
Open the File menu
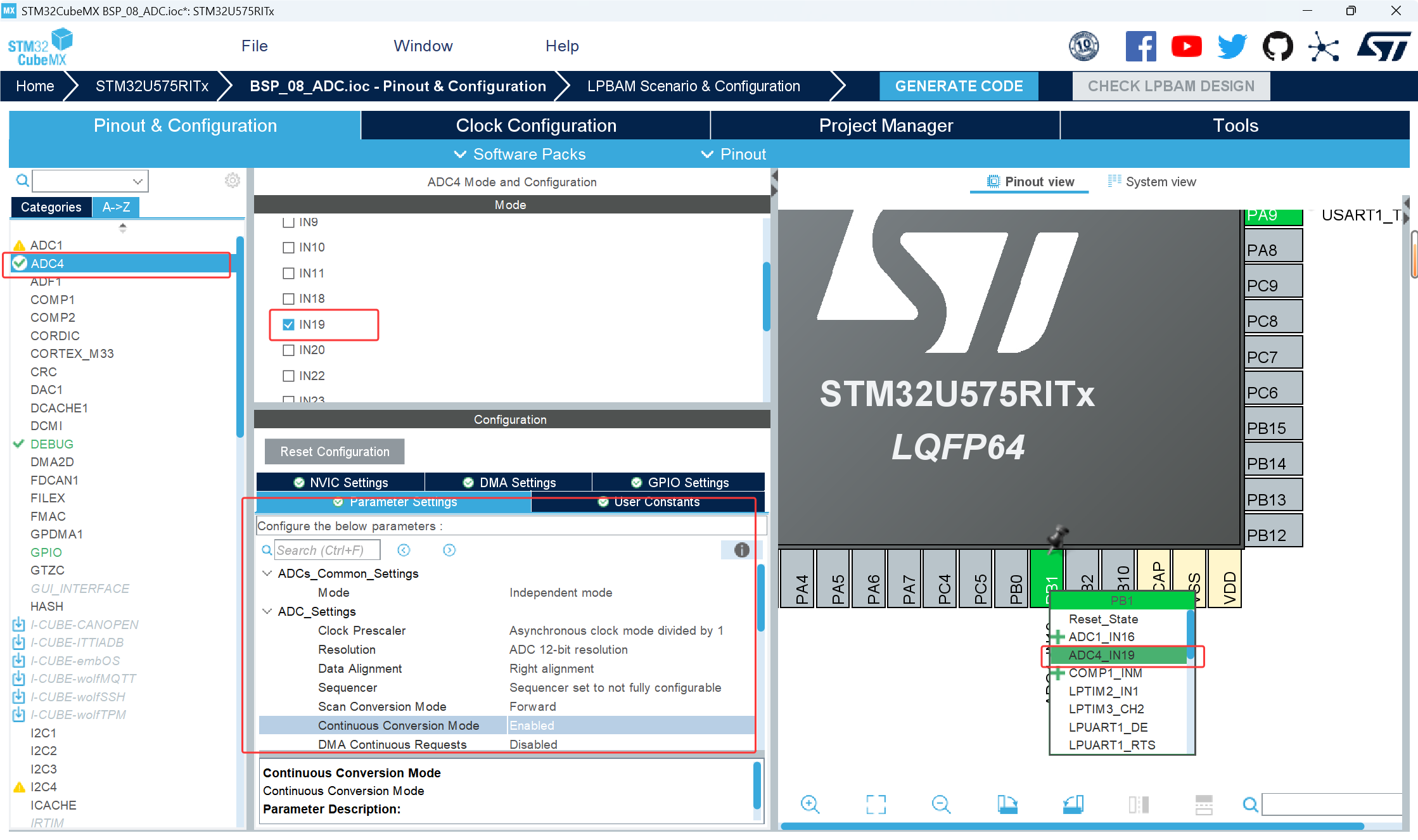[255, 46]
